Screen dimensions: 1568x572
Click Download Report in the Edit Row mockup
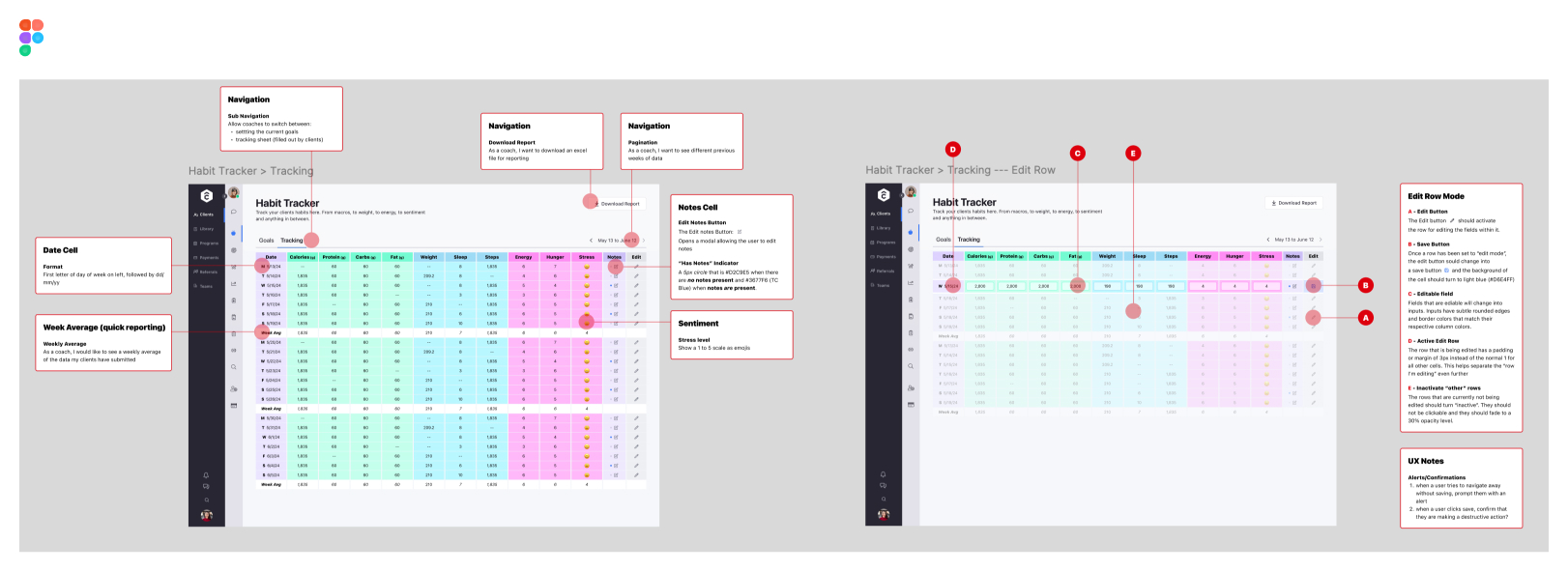tap(1292, 203)
